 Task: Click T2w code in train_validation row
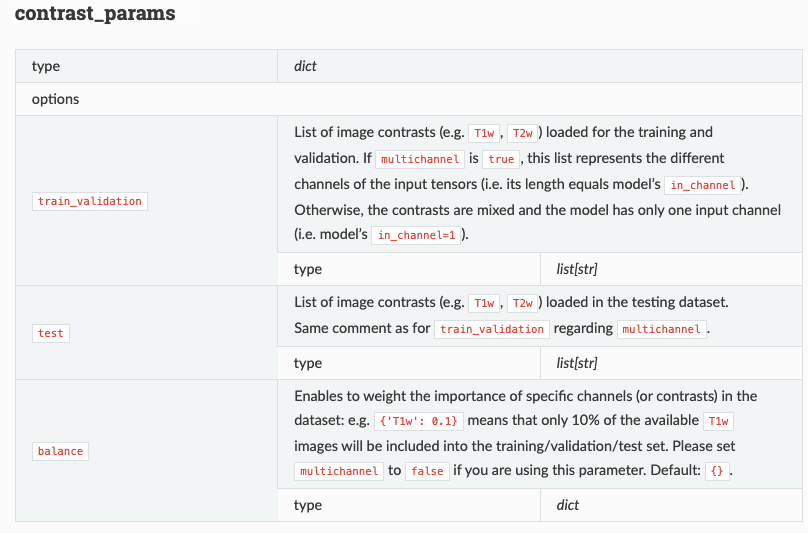(524, 133)
